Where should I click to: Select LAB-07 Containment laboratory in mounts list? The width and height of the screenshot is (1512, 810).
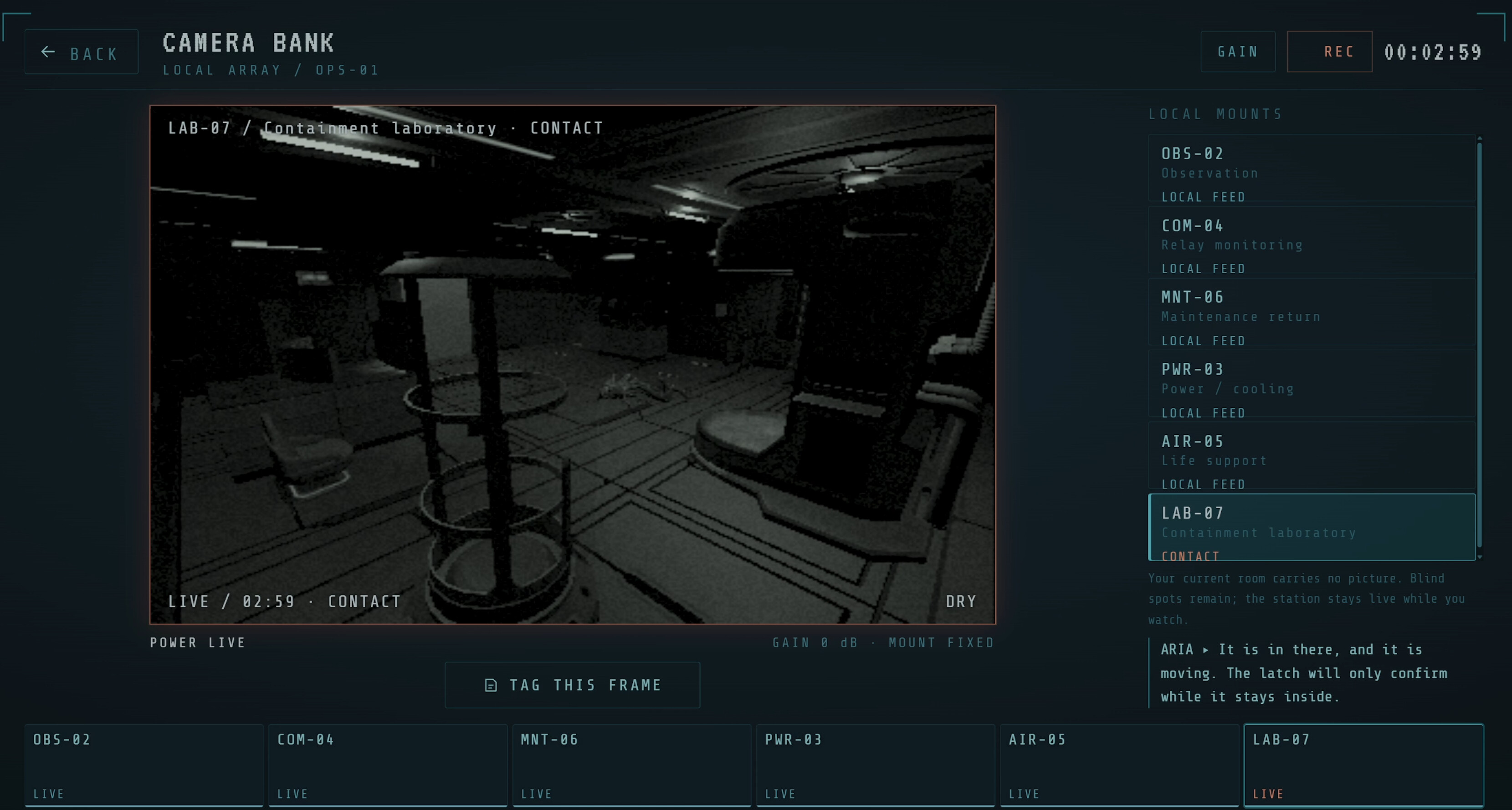point(1312,527)
